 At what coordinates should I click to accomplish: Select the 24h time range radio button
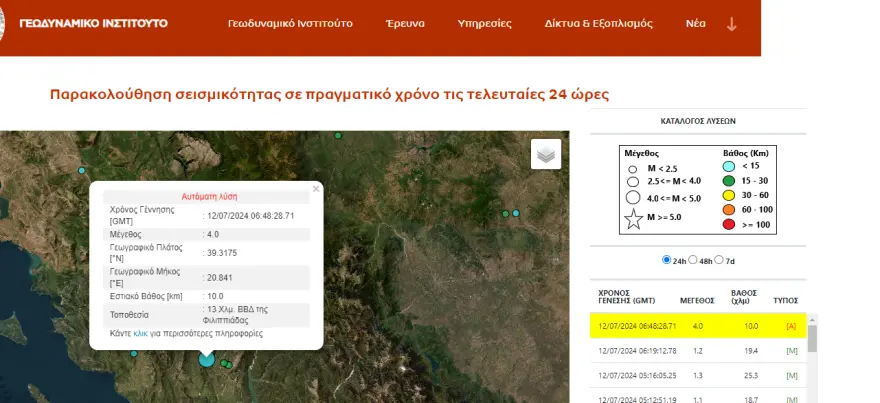click(x=666, y=260)
